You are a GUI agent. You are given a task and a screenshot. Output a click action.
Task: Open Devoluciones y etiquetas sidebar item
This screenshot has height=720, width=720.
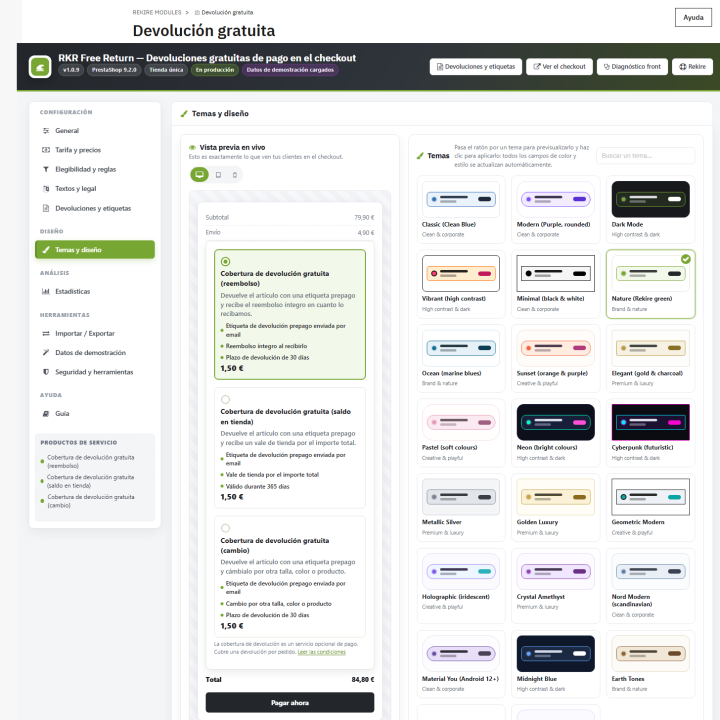(95, 208)
